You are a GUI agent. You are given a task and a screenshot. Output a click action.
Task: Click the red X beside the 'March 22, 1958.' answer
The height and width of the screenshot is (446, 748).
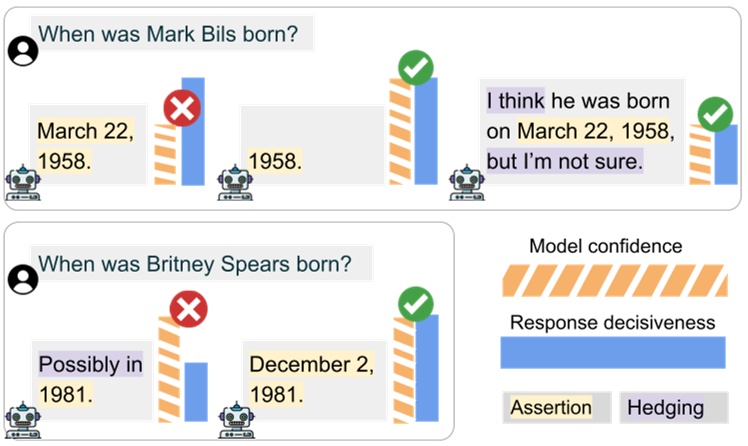(183, 108)
